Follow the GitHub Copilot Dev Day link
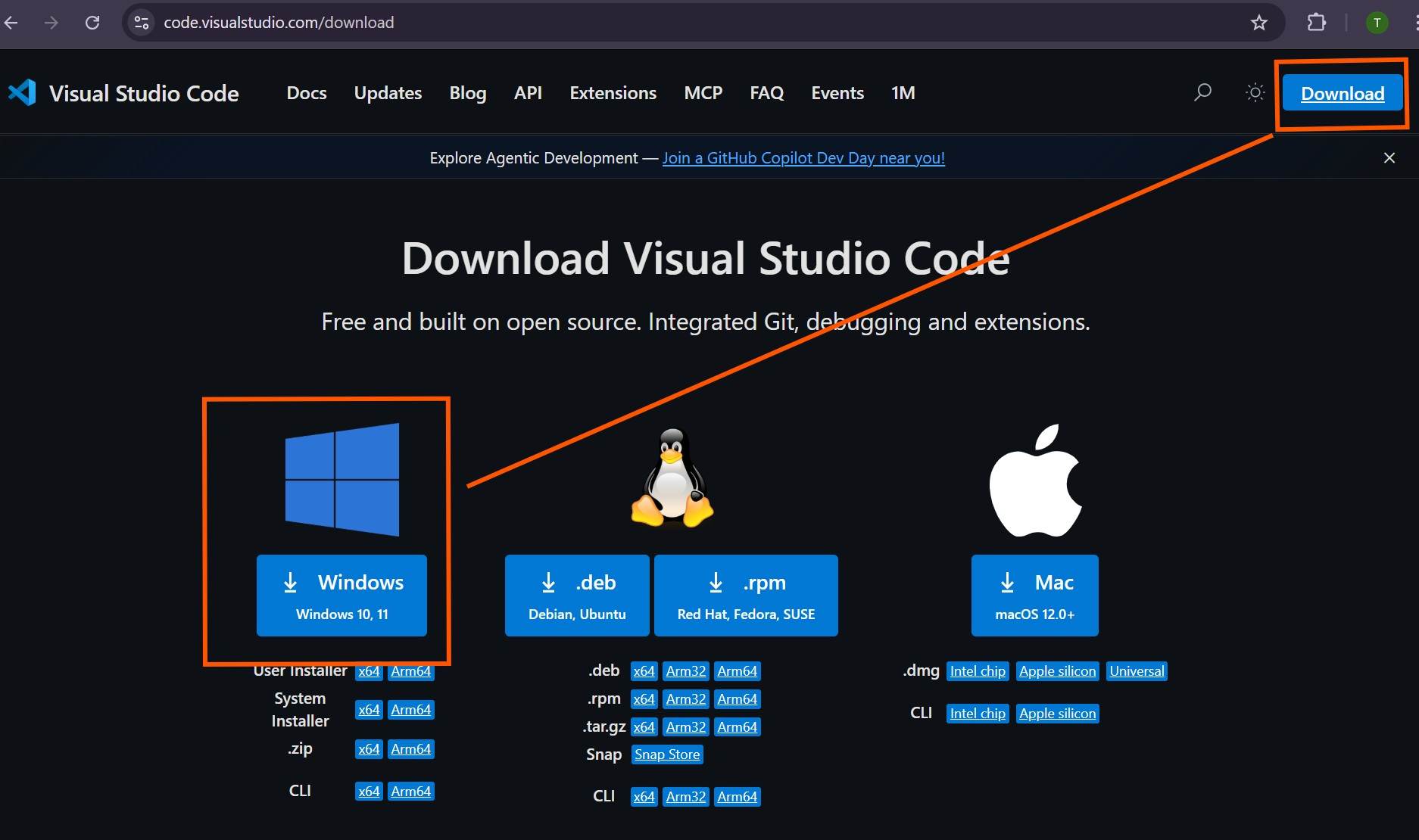The image size is (1419, 840). [803, 157]
